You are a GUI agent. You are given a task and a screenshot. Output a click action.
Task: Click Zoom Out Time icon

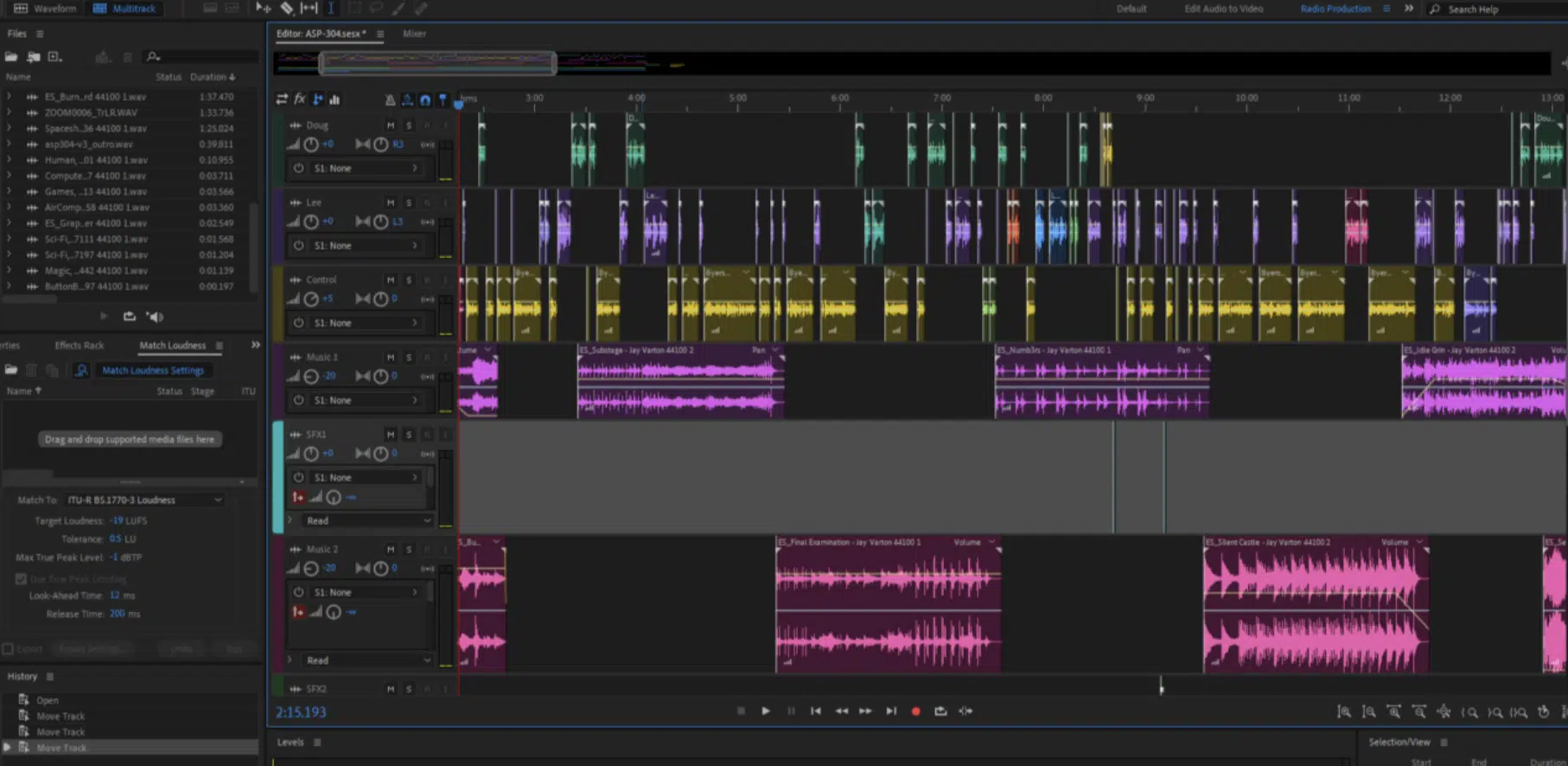click(x=1419, y=712)
